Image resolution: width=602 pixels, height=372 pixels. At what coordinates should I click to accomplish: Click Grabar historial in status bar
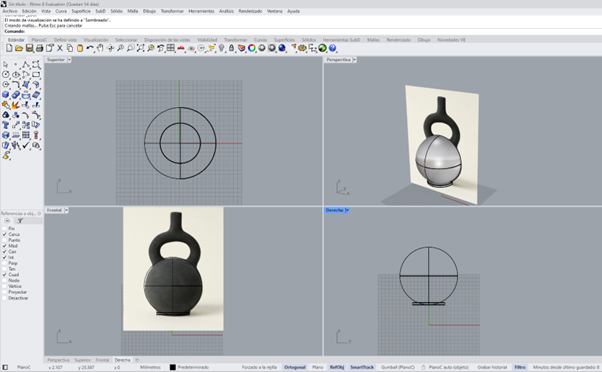tap(492, 367)
